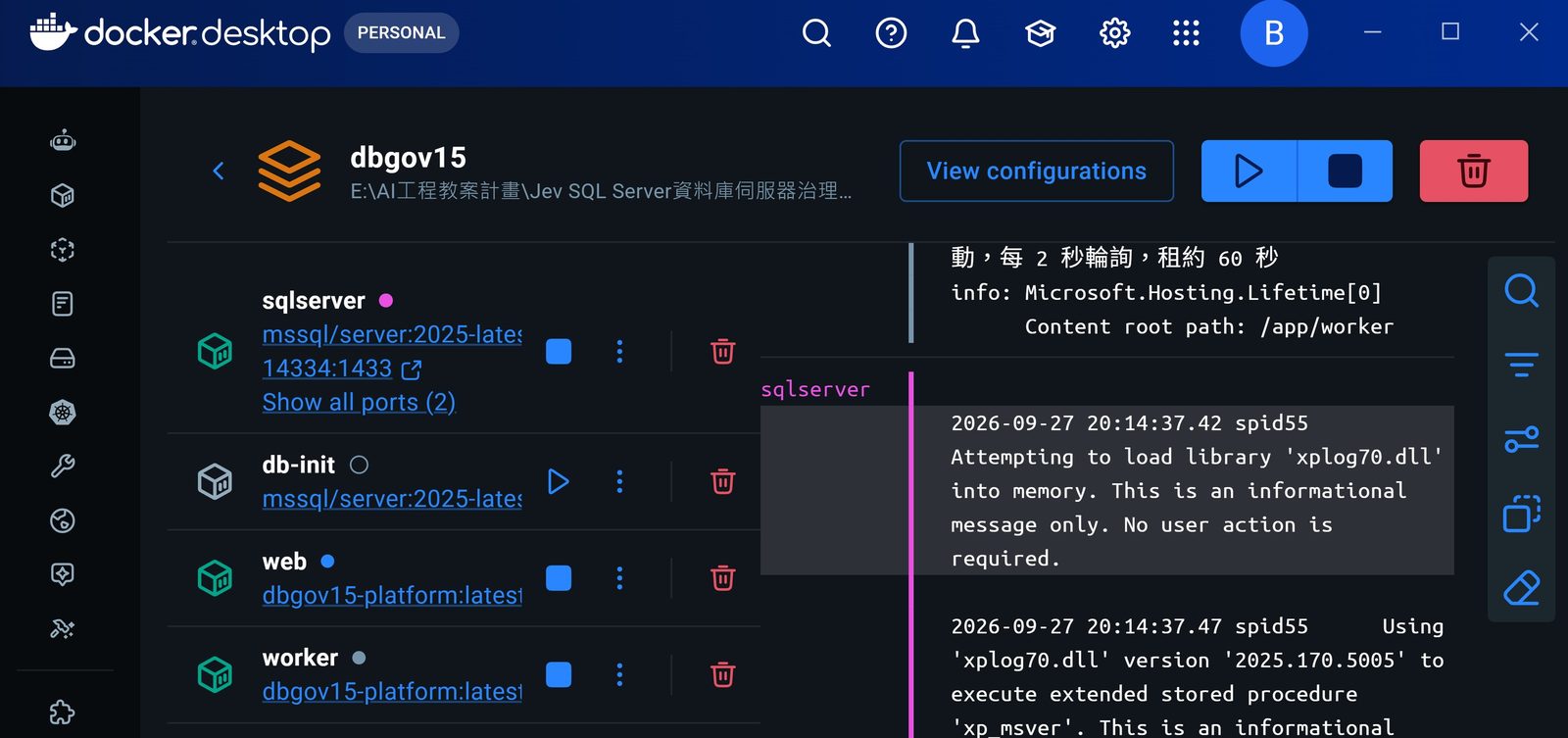Stop the dbgov15 compose stack

pyautogui.click(x=1345, y=172)
